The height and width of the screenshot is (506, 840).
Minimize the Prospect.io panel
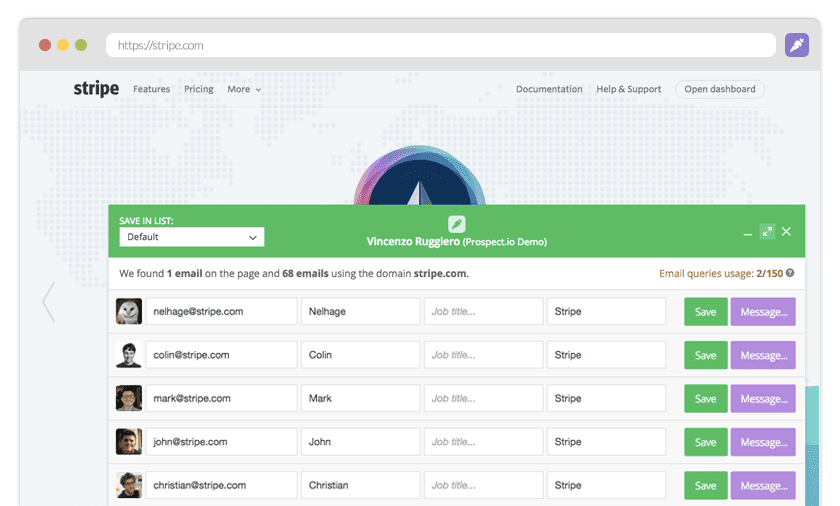coord(748,232)
